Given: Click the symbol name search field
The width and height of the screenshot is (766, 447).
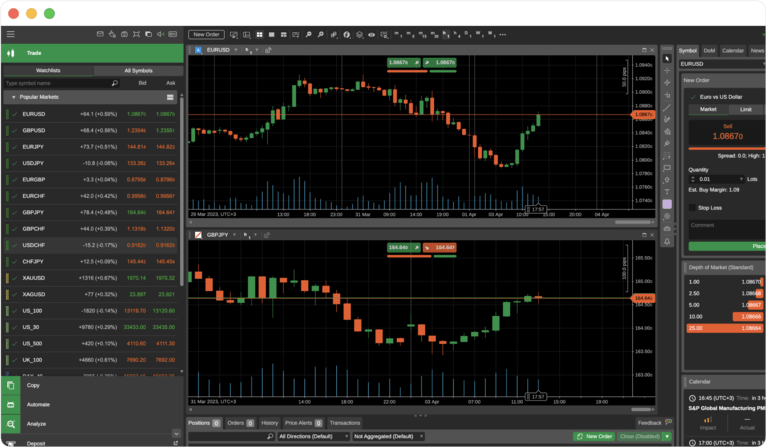Looking at the screenshot, I should pos(55,84).
